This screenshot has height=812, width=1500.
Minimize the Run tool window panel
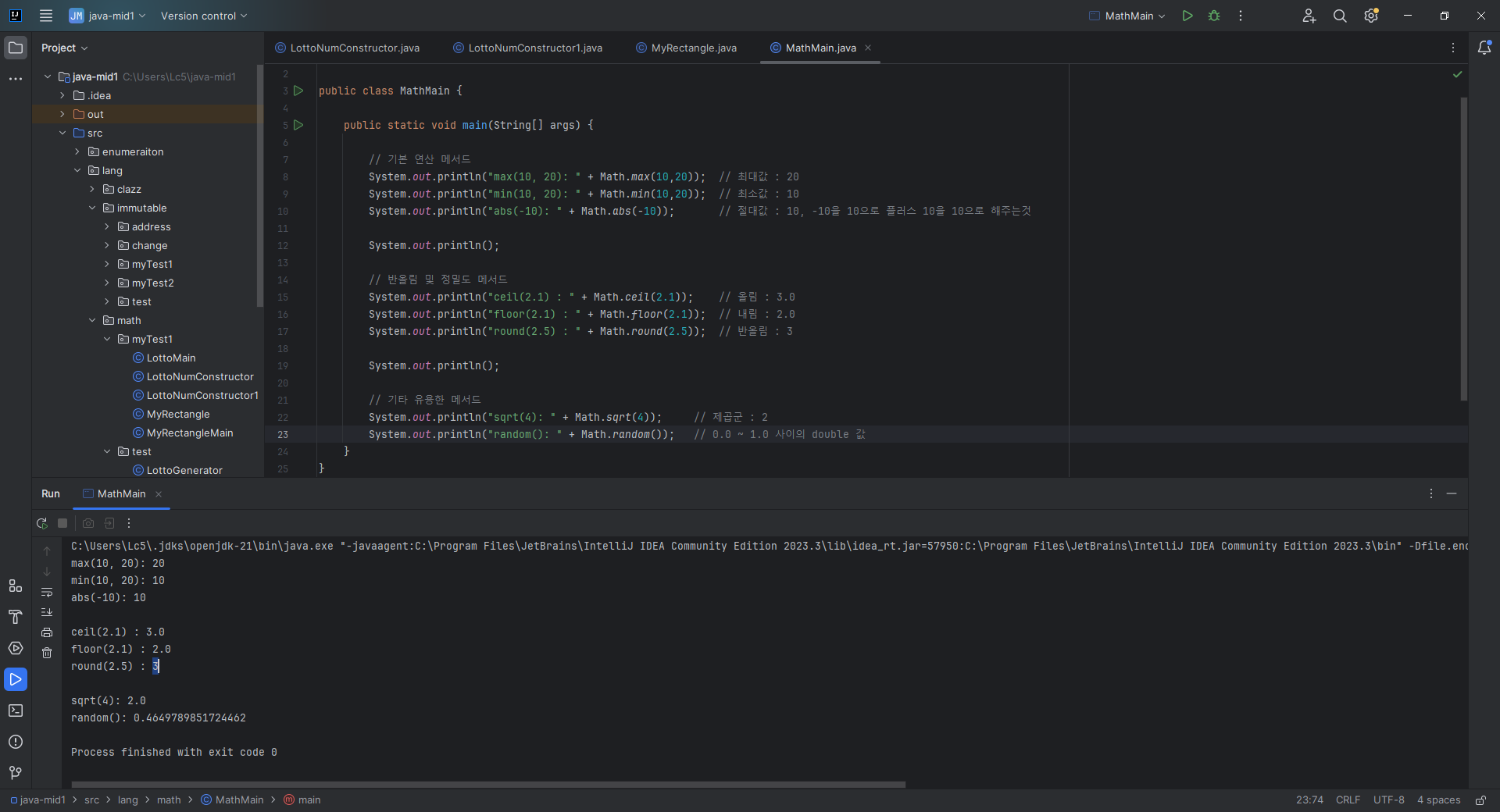(x=1452, y=493)
